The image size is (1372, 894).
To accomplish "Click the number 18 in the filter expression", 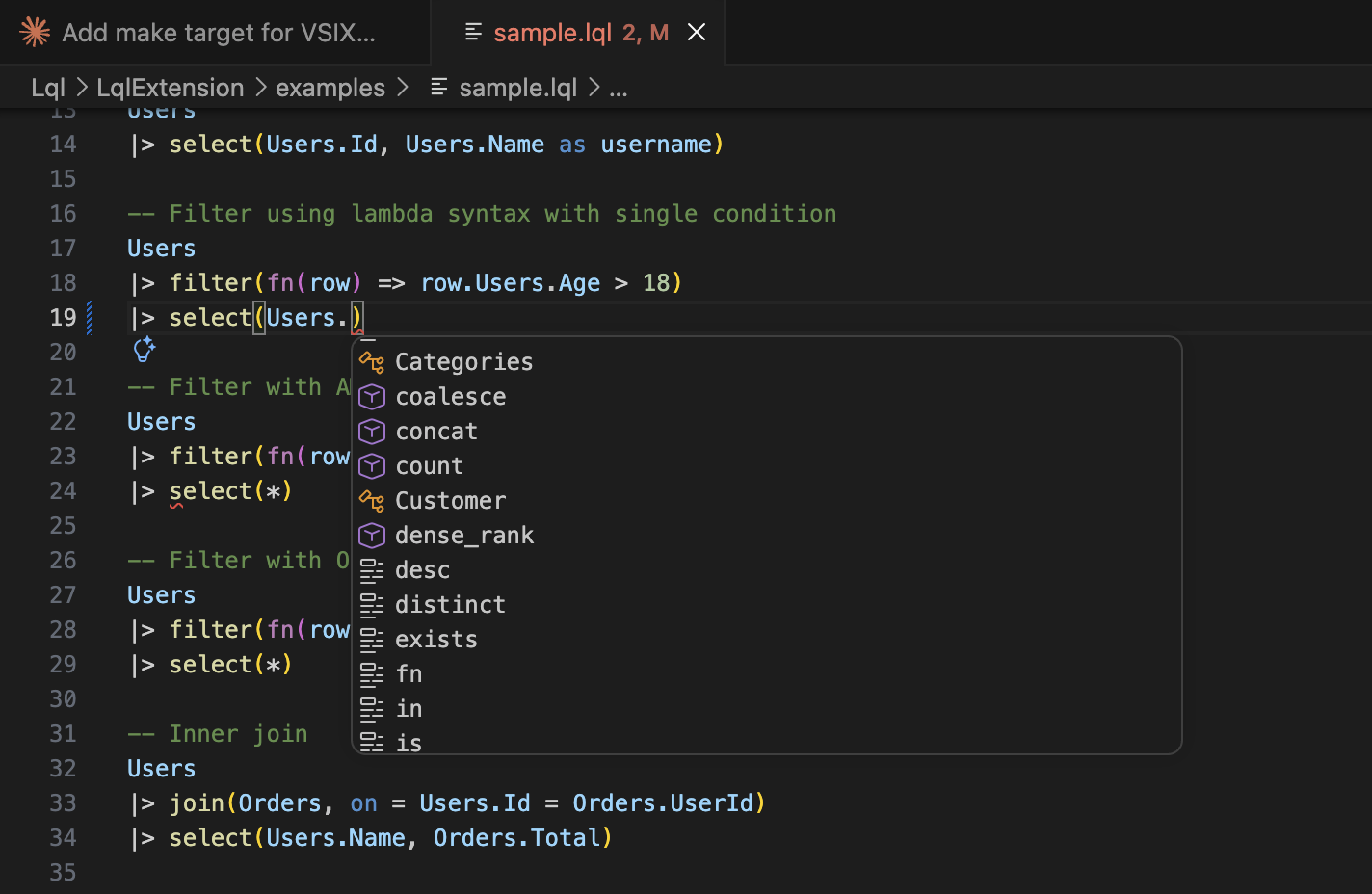I will tap(656, 283).
